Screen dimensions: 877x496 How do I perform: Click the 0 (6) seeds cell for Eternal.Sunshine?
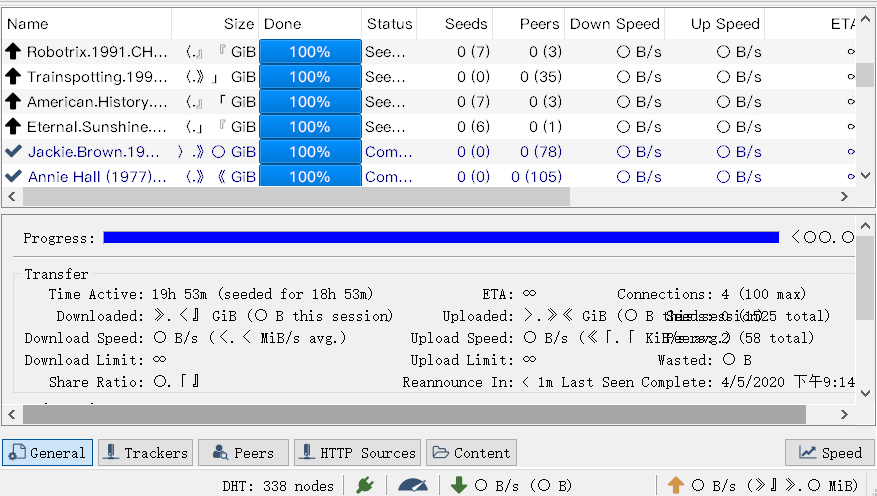[x=473, y=127]
